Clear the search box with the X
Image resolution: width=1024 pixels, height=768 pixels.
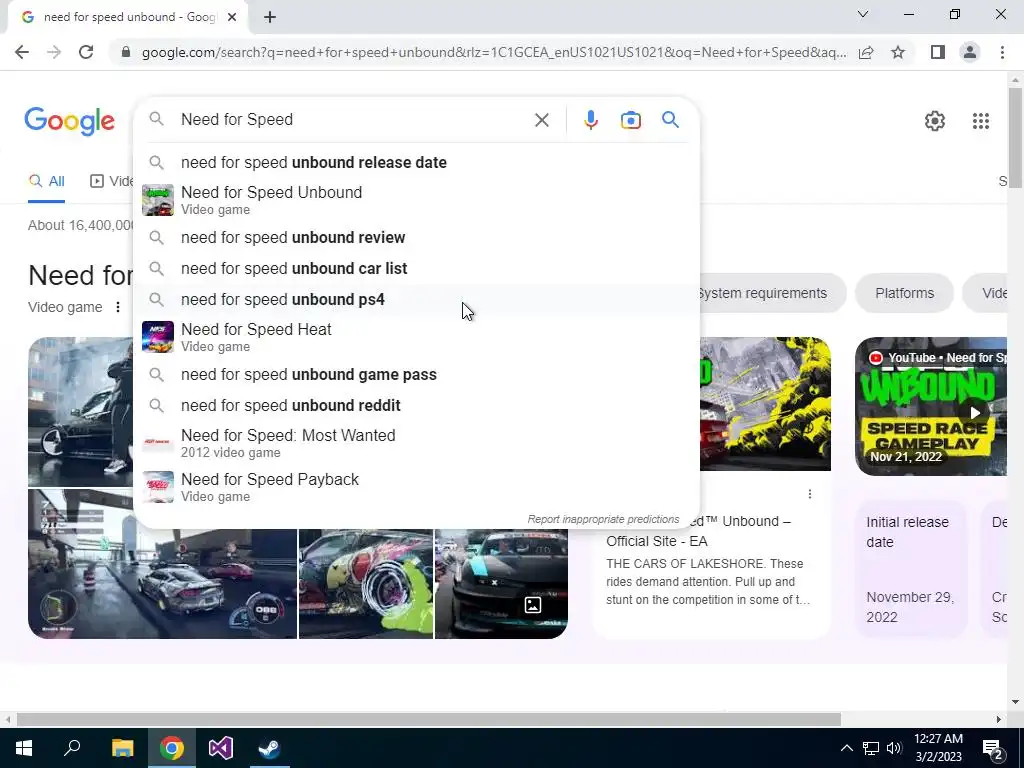(541, 120)
